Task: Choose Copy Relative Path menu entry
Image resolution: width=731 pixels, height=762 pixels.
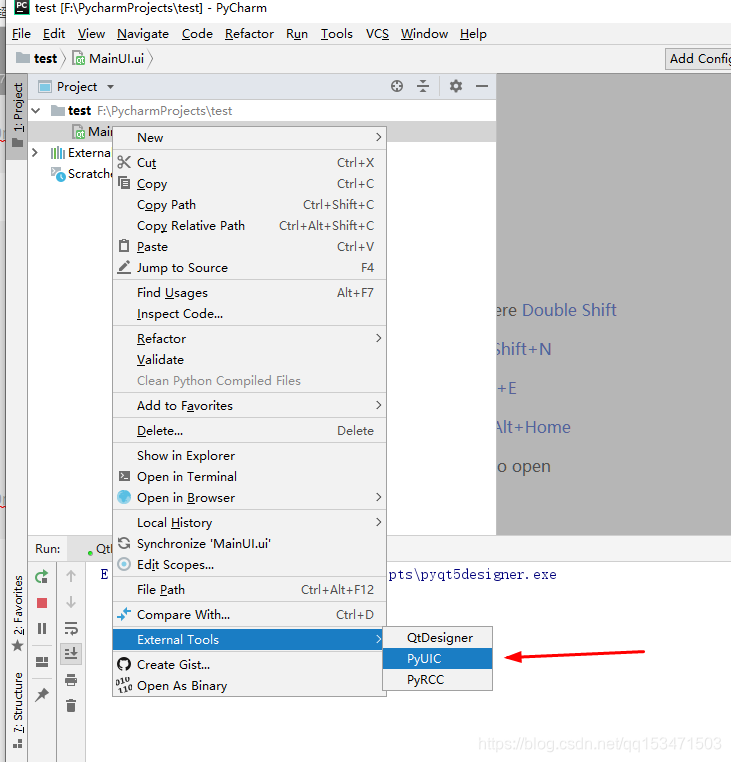Action: tap(249, 225)
